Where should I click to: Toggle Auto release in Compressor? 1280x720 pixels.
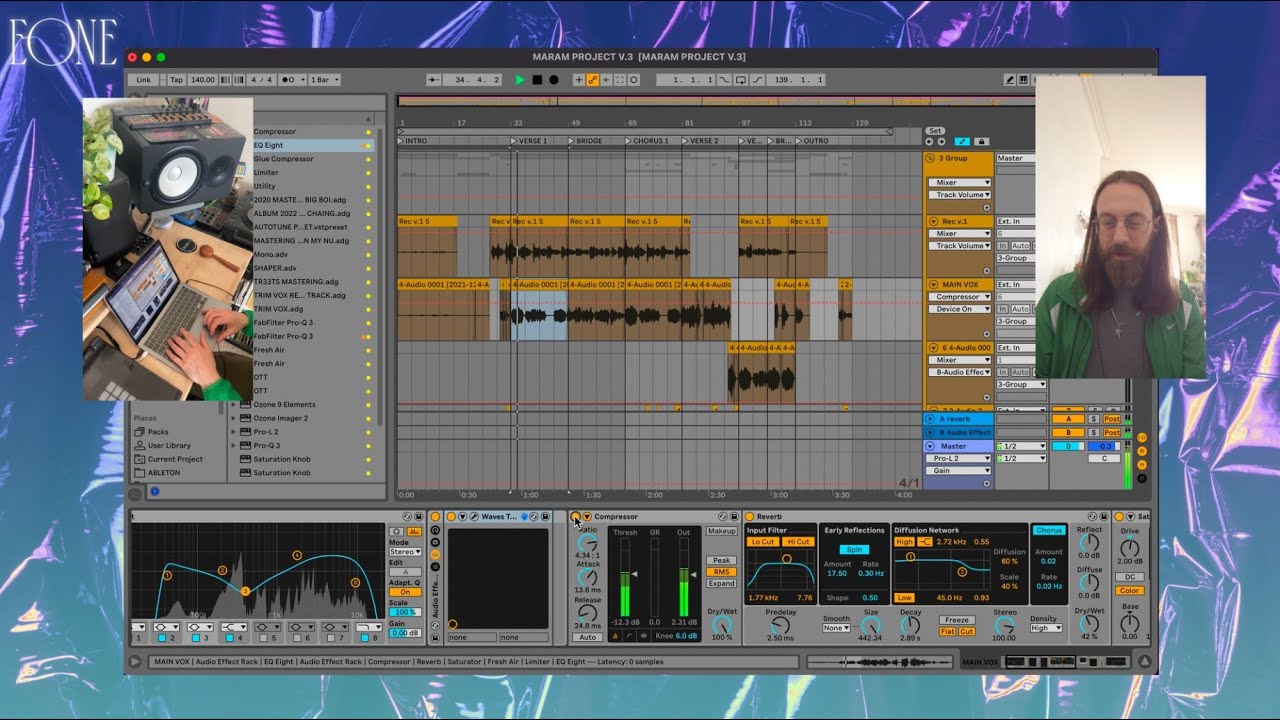(588, 637)
